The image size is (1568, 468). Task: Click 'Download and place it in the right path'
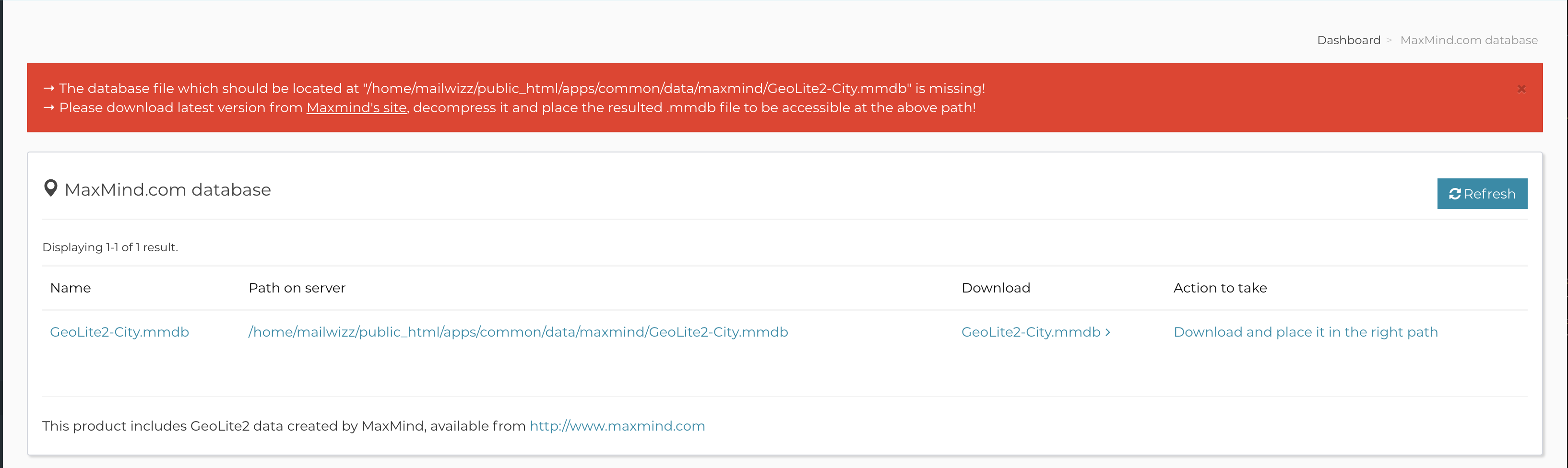coord(1306,332)
